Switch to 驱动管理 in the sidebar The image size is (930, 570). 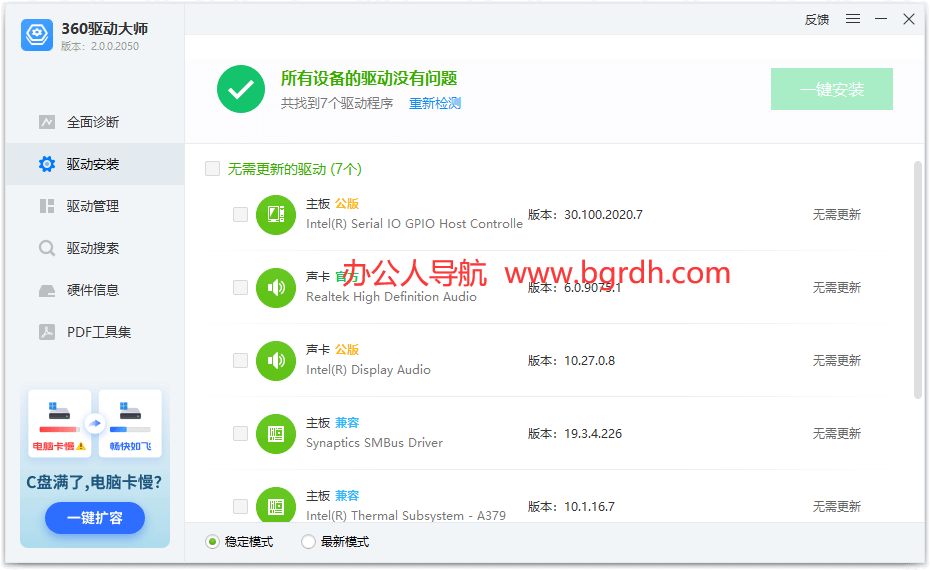click(92, 206)
